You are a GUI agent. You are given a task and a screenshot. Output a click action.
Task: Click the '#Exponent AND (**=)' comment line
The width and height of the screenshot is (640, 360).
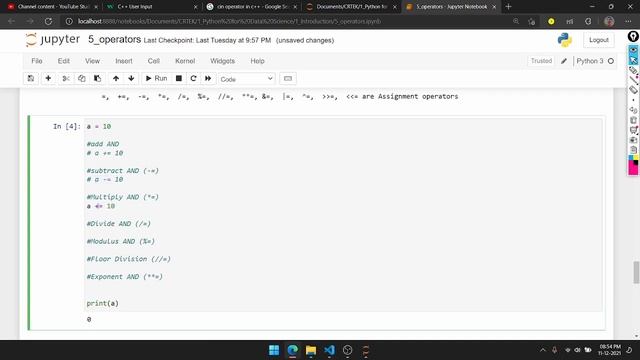124,277
